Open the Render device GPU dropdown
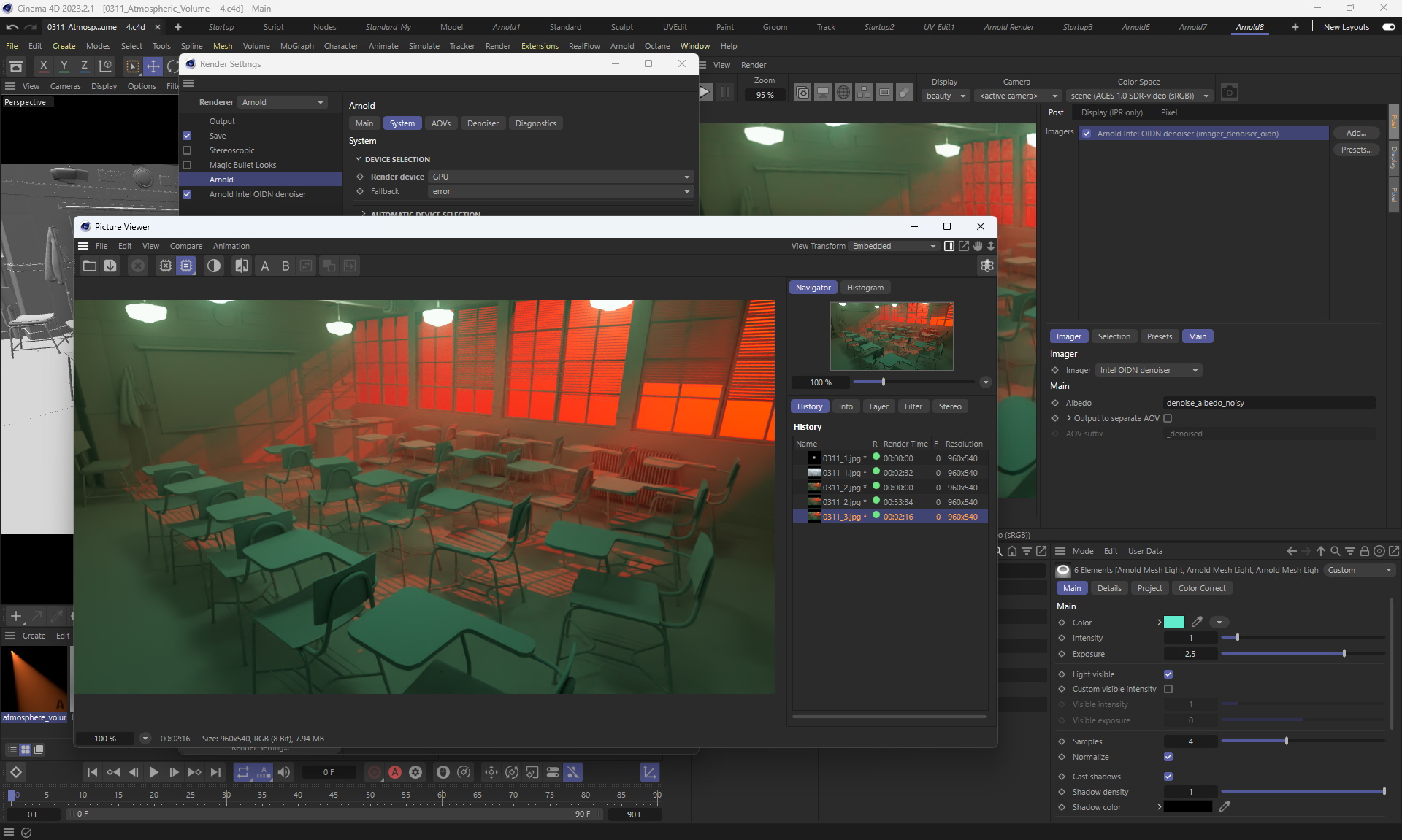Image resolution: width=1402 pixels, height=840 pixels. (560, 177)
